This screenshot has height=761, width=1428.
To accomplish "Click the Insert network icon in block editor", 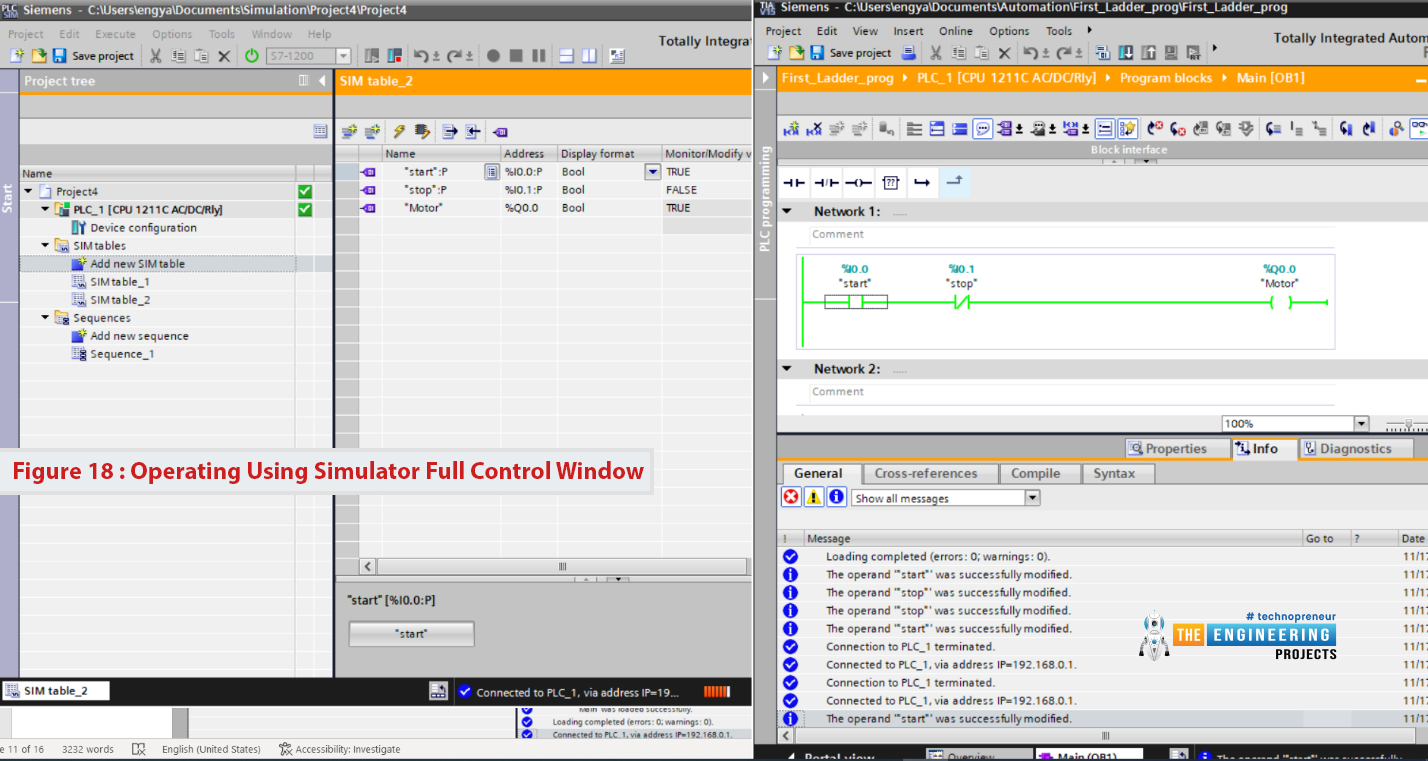I will (x=791, y=128).
